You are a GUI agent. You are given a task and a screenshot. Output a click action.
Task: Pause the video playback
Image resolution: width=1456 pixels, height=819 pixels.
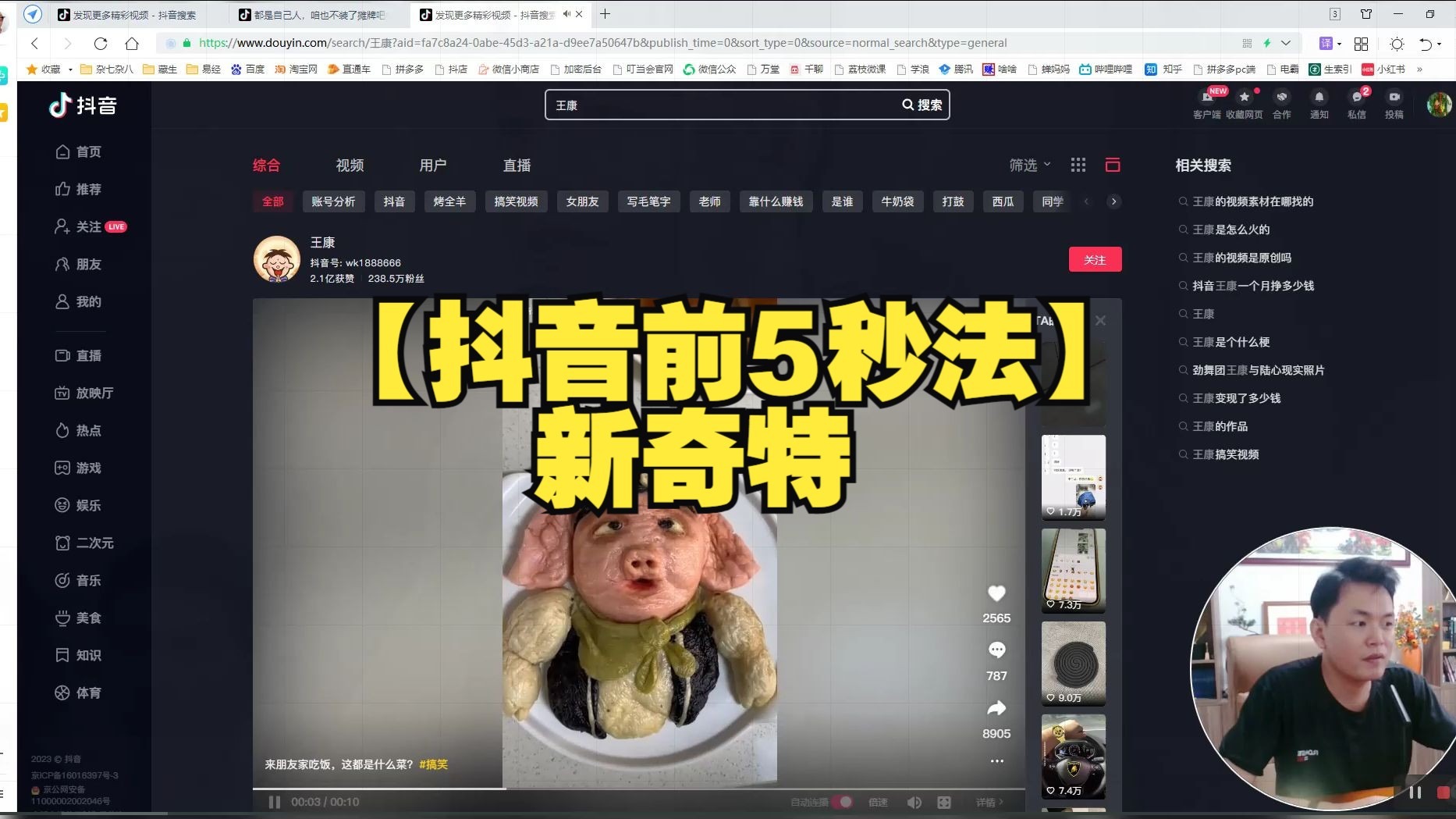(275, 802)
